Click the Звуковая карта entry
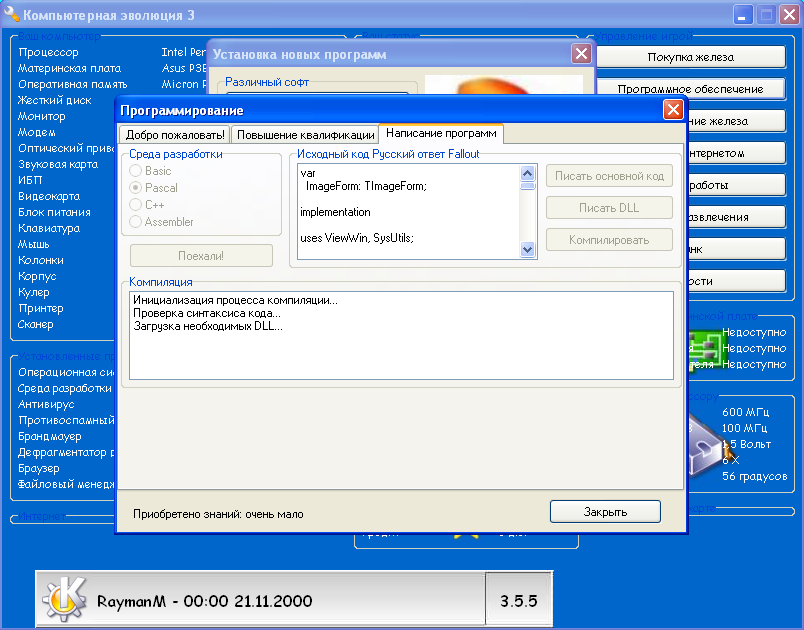The image size is (804, 630). coord(58,164)
